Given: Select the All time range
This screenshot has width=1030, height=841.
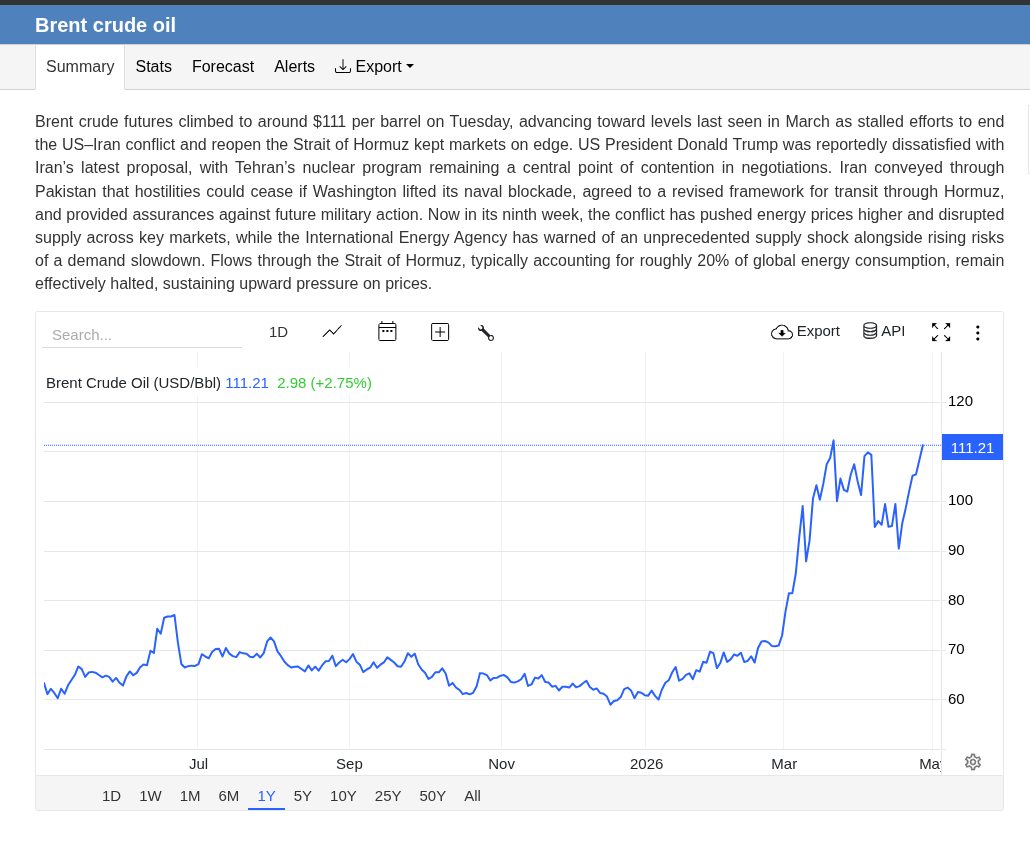Looking at the screenshot, I should point(472,796).
